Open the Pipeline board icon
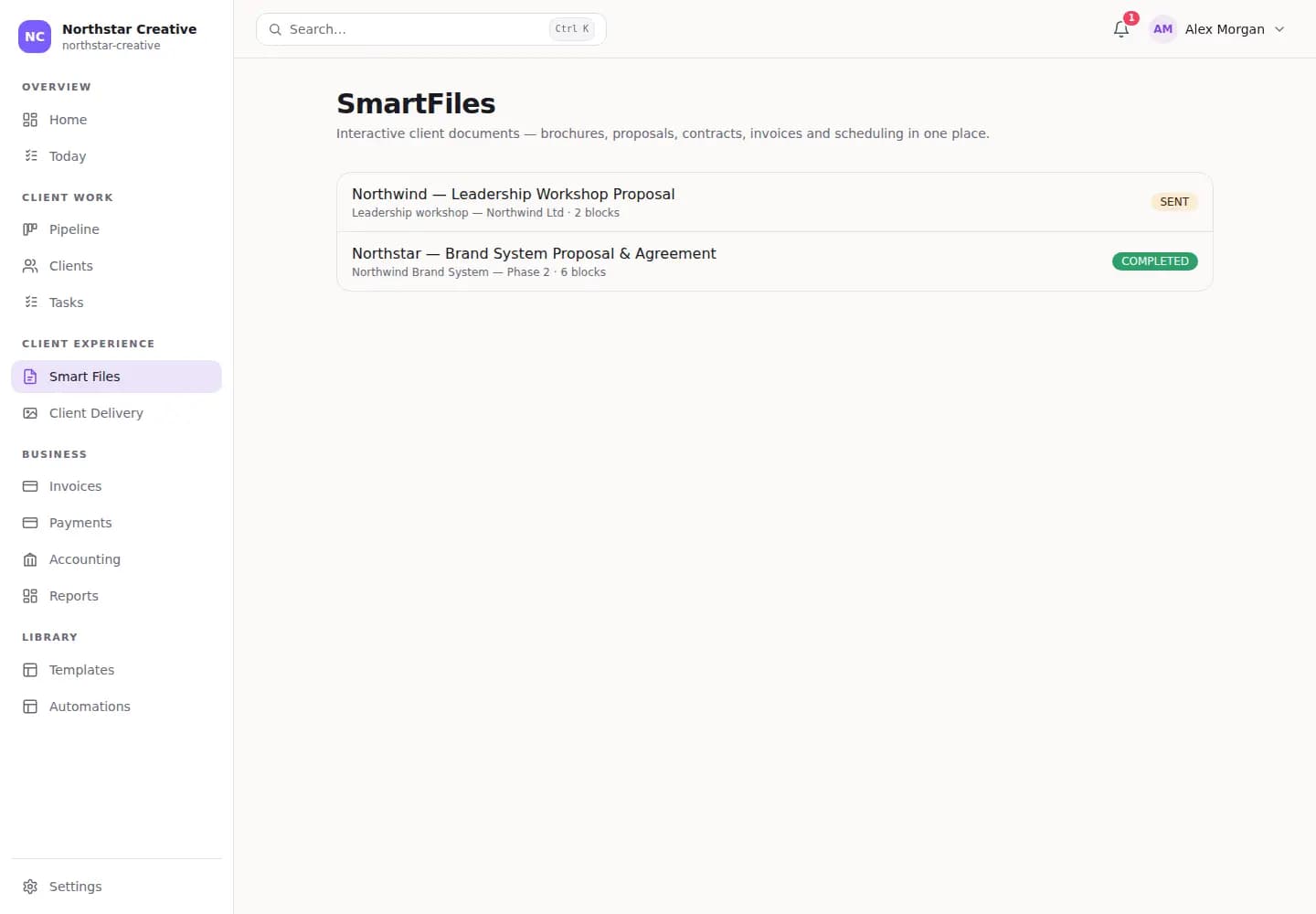Screen dimensions: 1316x914 tap(30, 229)
